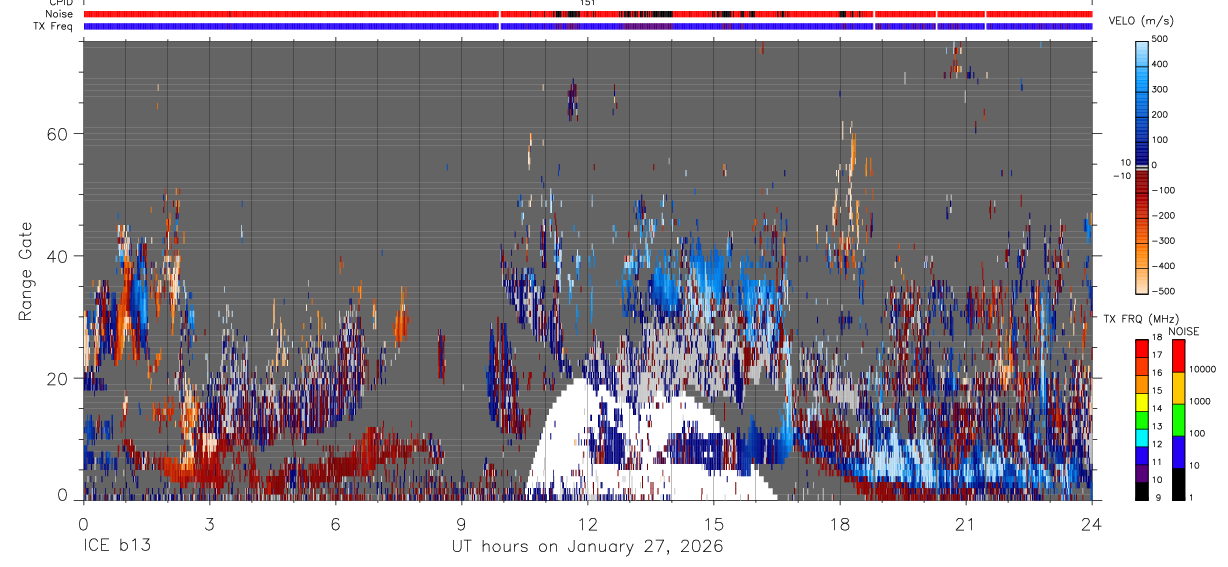Click the '151' CPID value above the plot
This screenshot has width=1228, height=567.
pyautogui.click(x=587, y=3)
